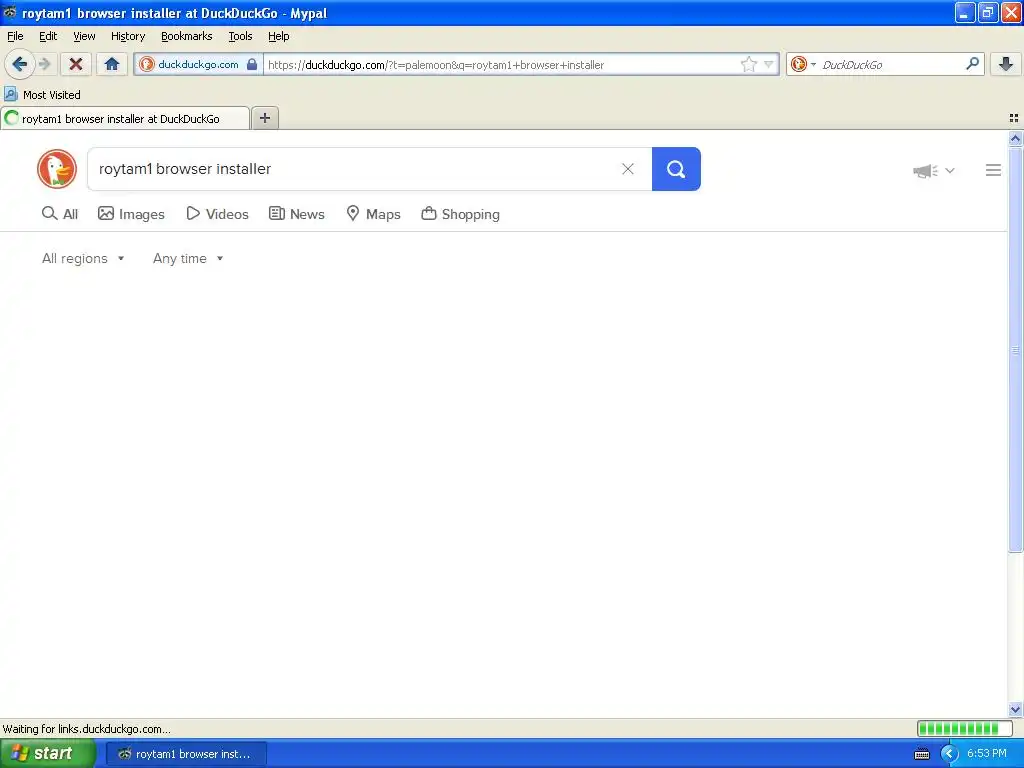Open the Bookmarks menu
The width and height of the screenshot is (1024, 768).
click(187, 36)
